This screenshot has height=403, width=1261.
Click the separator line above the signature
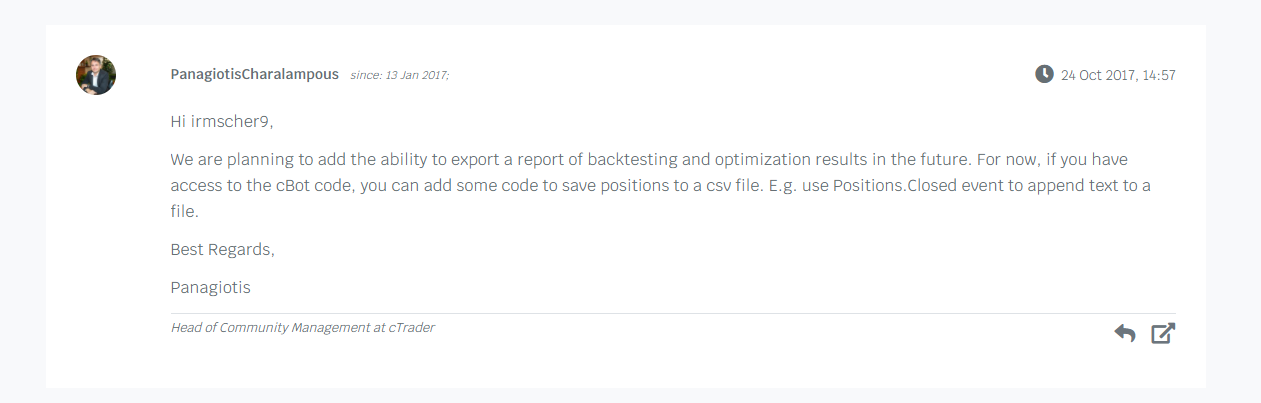pyautogui.click(x=673, y=313)
